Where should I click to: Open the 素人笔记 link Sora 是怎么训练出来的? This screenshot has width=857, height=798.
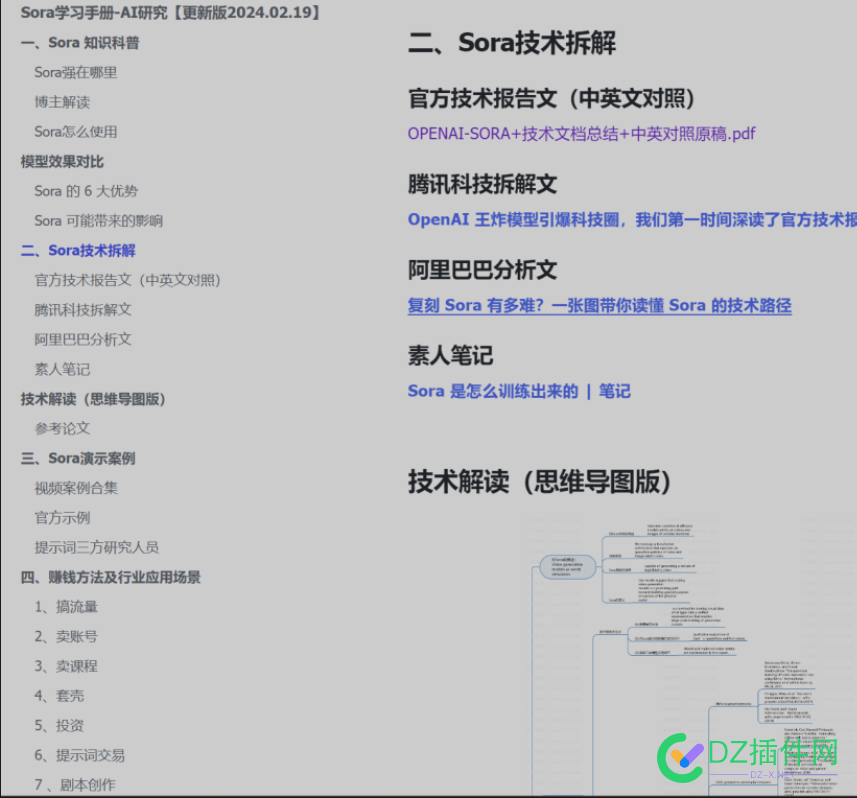518,391
